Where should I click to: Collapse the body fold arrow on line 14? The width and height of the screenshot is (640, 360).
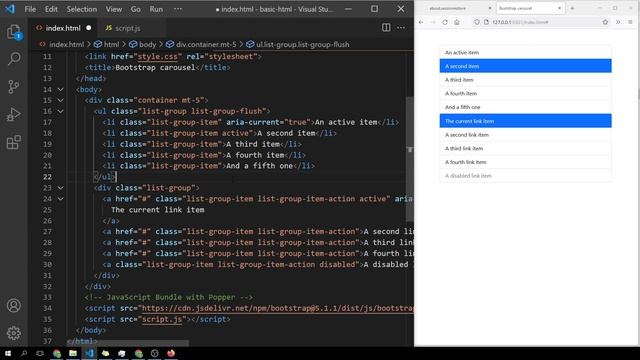[60, 89]
